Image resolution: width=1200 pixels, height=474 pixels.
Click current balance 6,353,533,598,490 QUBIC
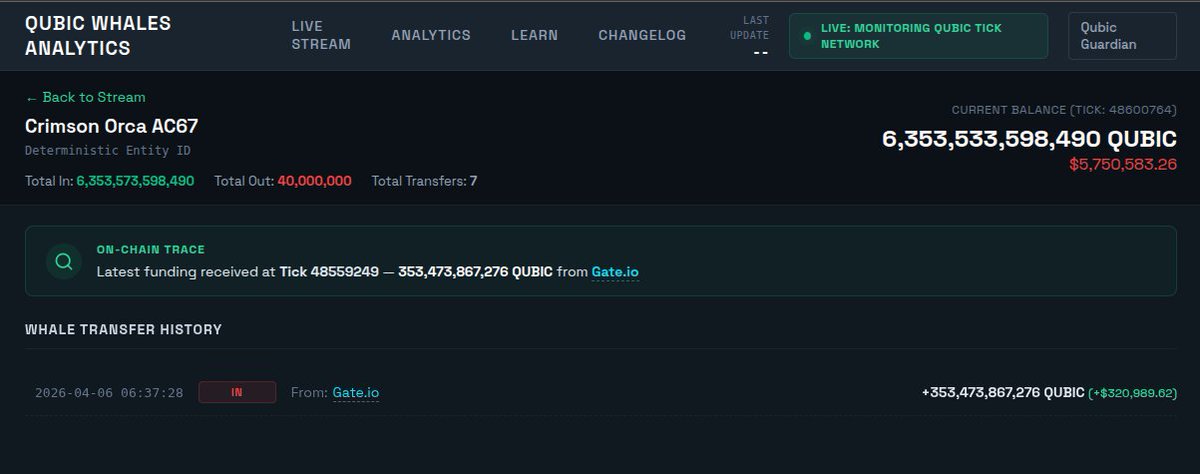click(1029, 139)
